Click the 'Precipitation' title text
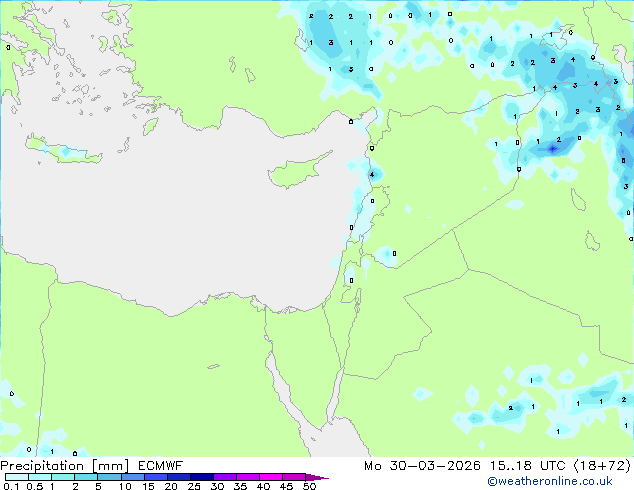 42,466
